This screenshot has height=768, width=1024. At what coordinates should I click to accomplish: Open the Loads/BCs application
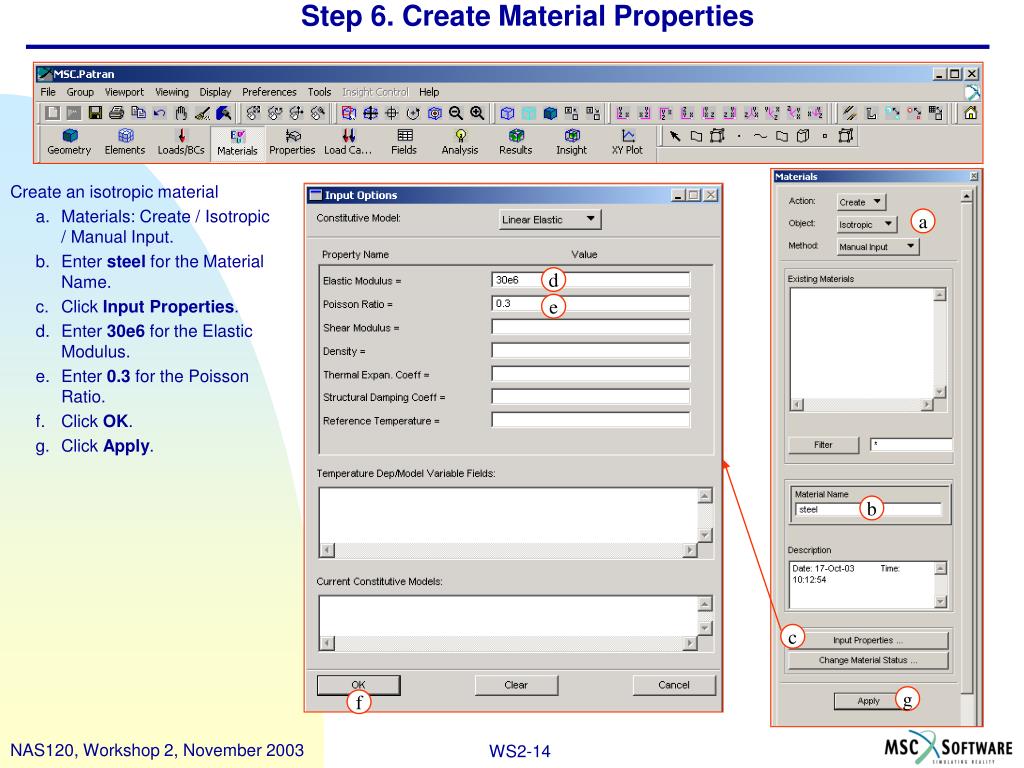click(x=181, y=142)
